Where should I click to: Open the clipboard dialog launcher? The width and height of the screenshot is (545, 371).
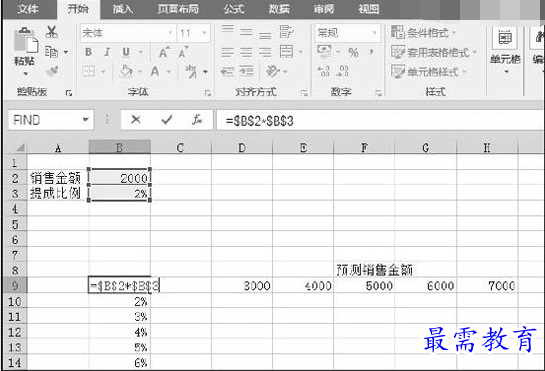pyautogui.click(x=69, y=93)
